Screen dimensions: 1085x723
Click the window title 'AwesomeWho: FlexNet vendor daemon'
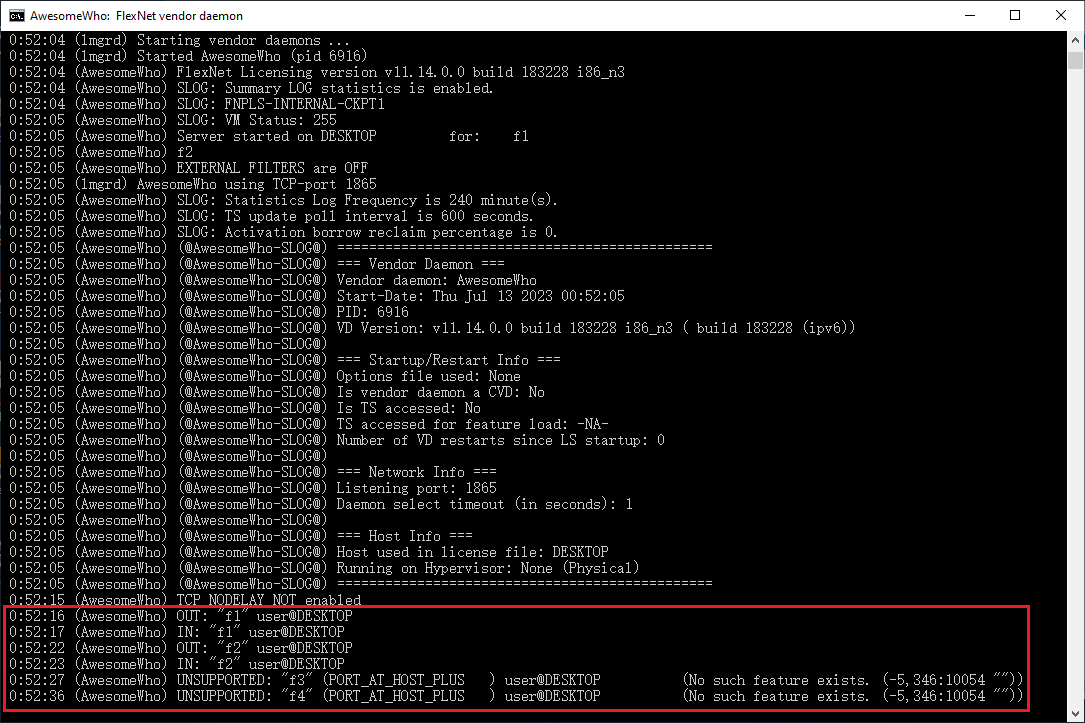[136, 15]
